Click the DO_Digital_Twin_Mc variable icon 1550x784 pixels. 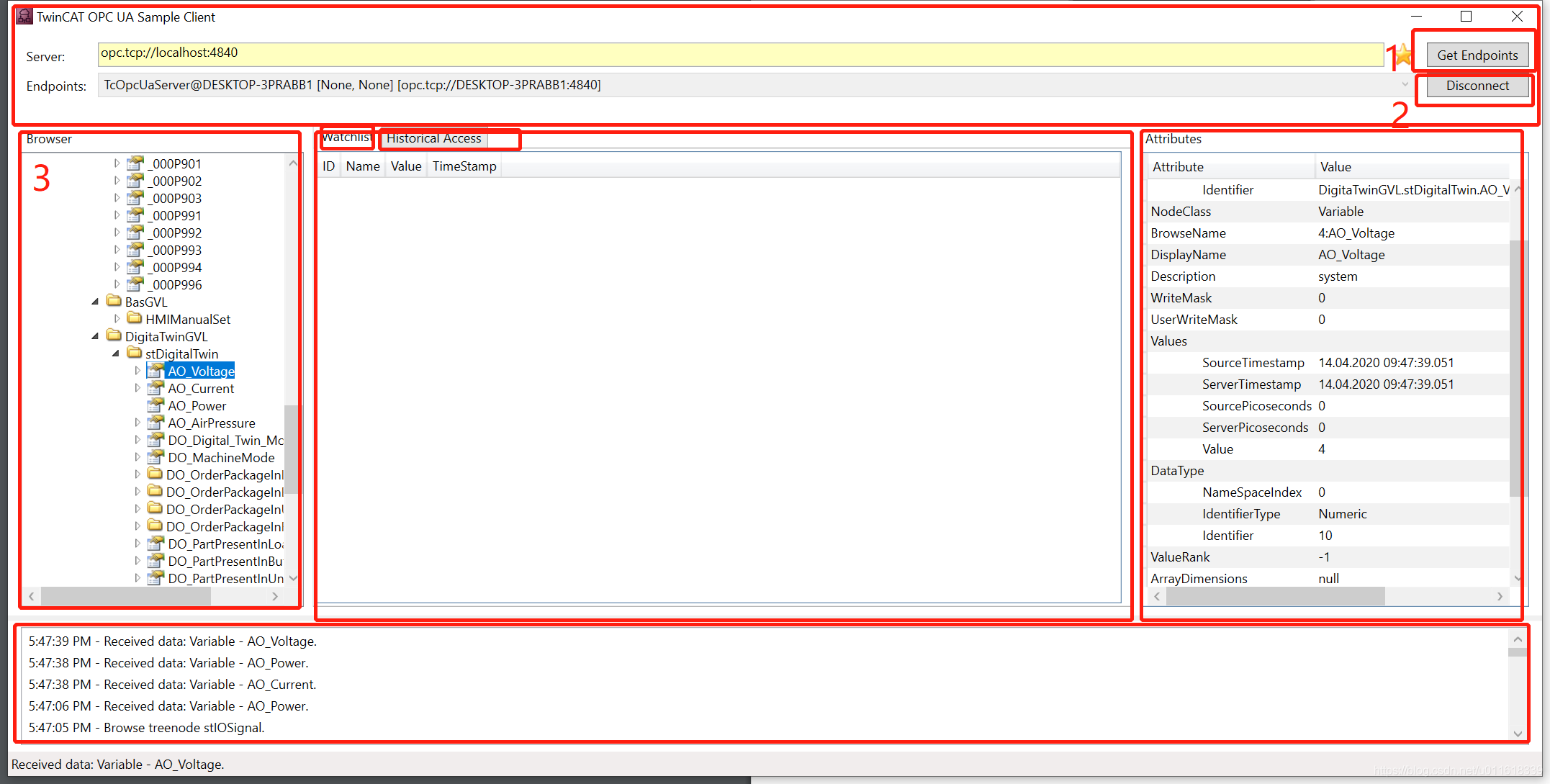(156, 440)
